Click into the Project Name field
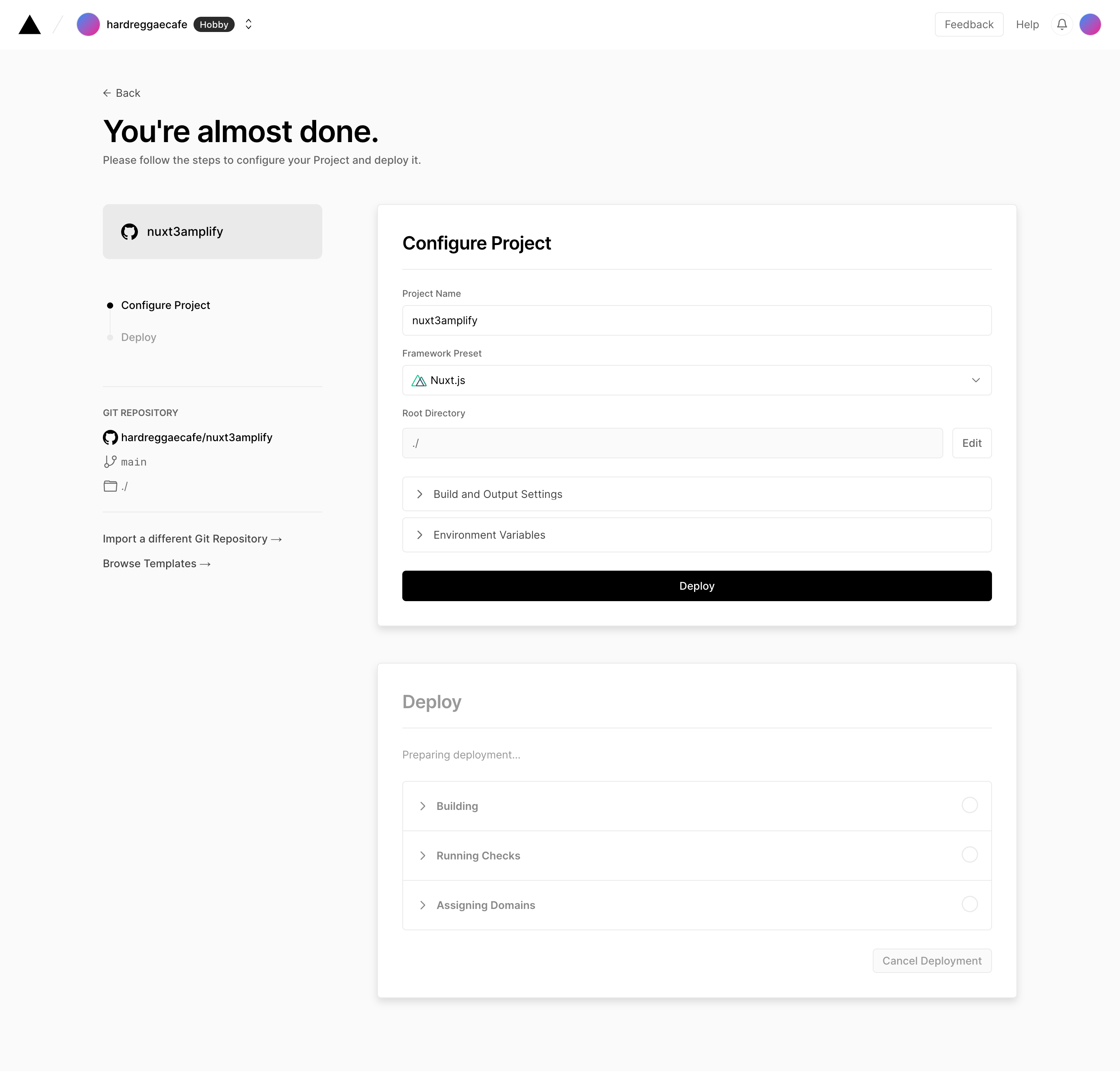The height and width of the screenshot is (1072, 1120). pos(696,321)
